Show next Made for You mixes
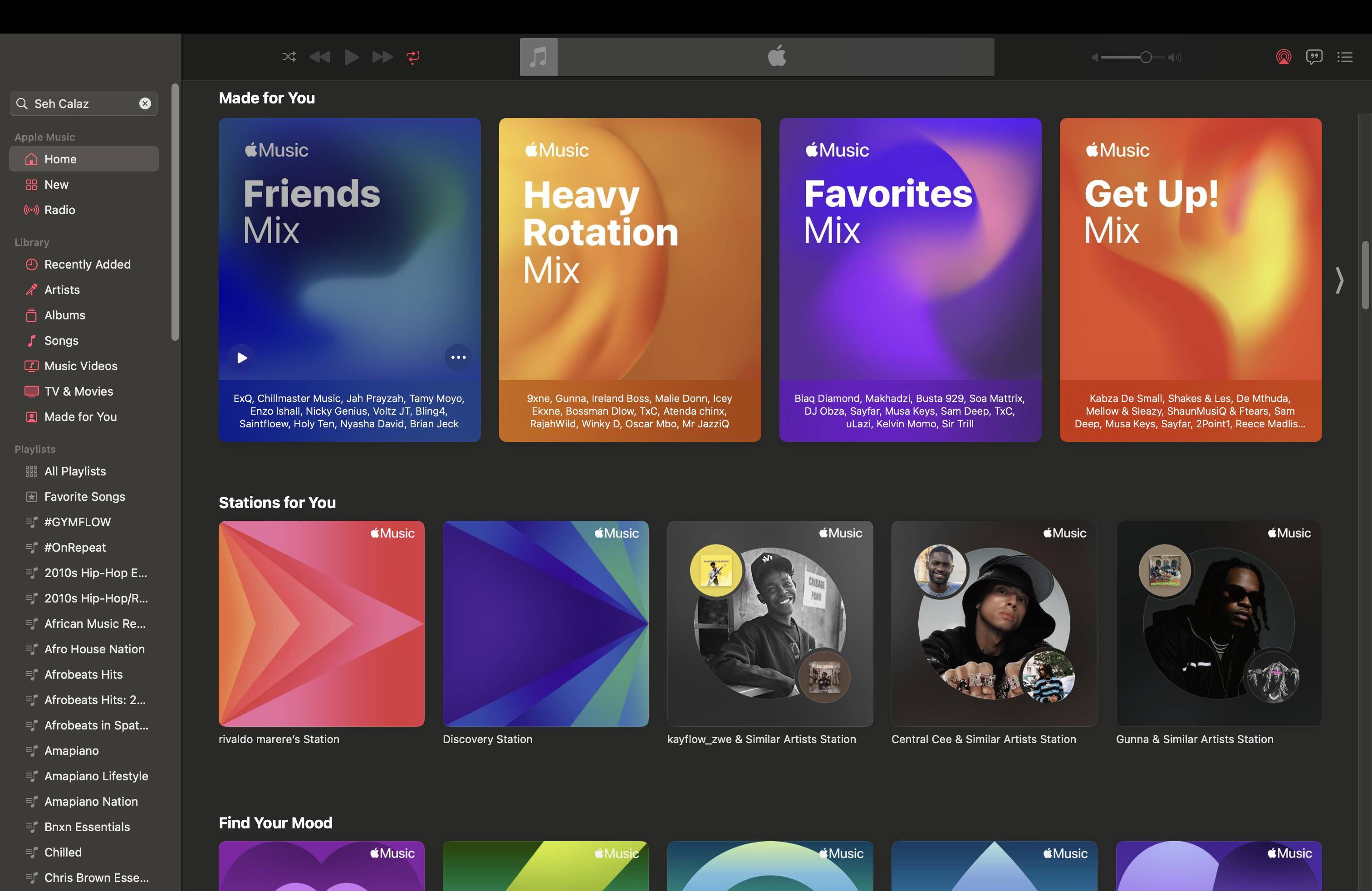The width and height of the screenshot is (1372, 891). click(1339, 280)
